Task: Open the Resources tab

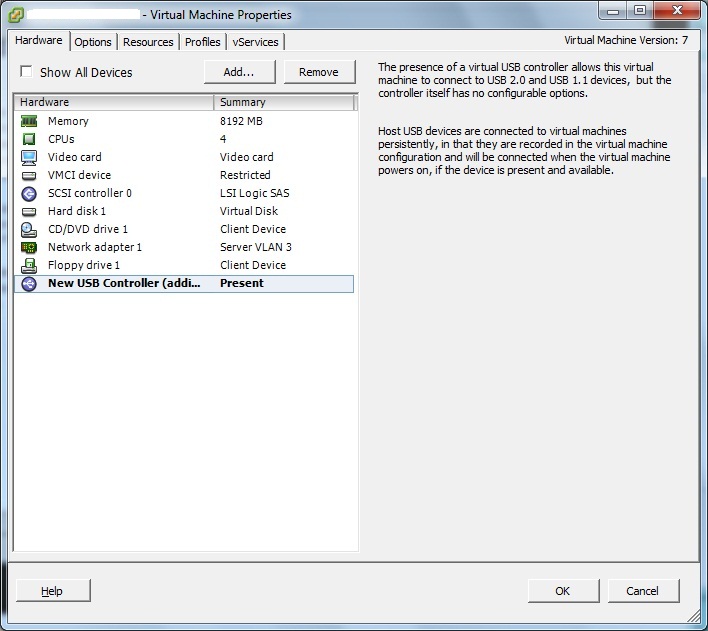Action: click(148, 42)
